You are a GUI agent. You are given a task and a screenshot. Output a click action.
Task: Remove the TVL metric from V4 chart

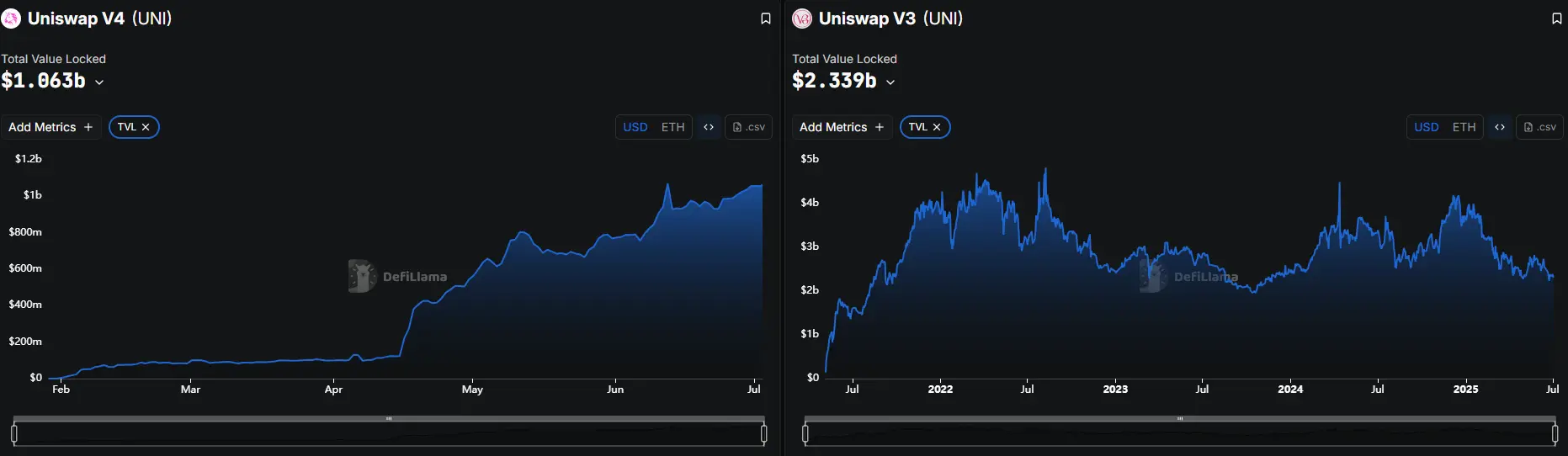[x=146, y=127]
